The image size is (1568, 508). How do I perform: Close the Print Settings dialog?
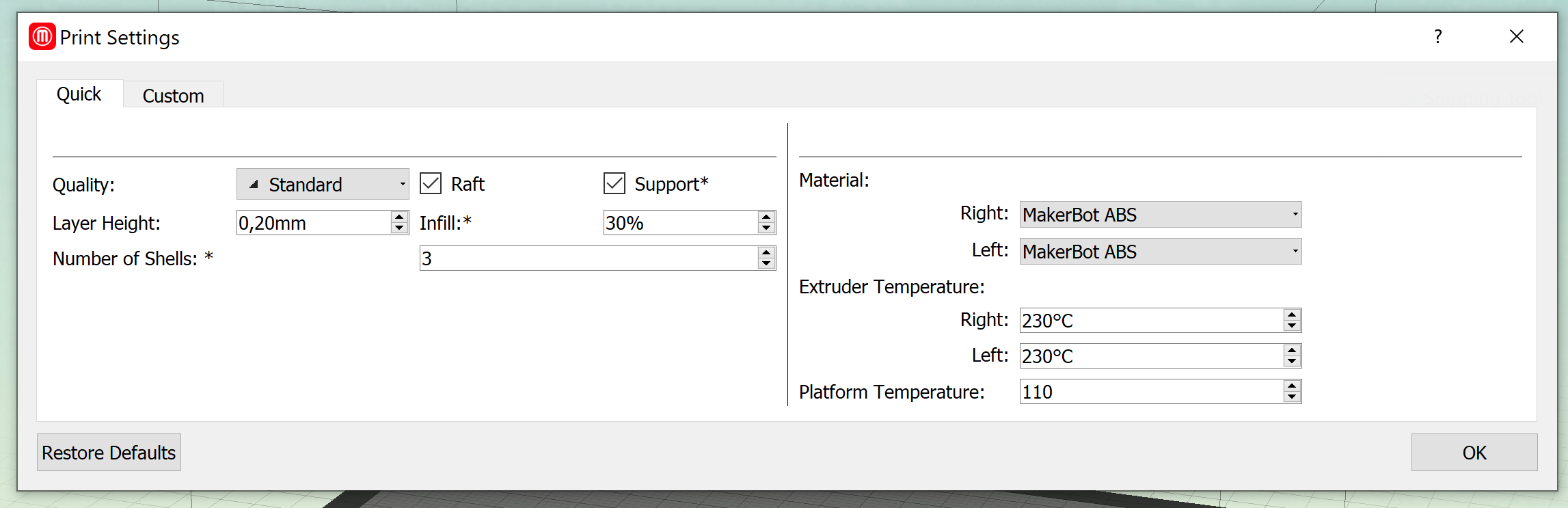[x=1517, y=36]
